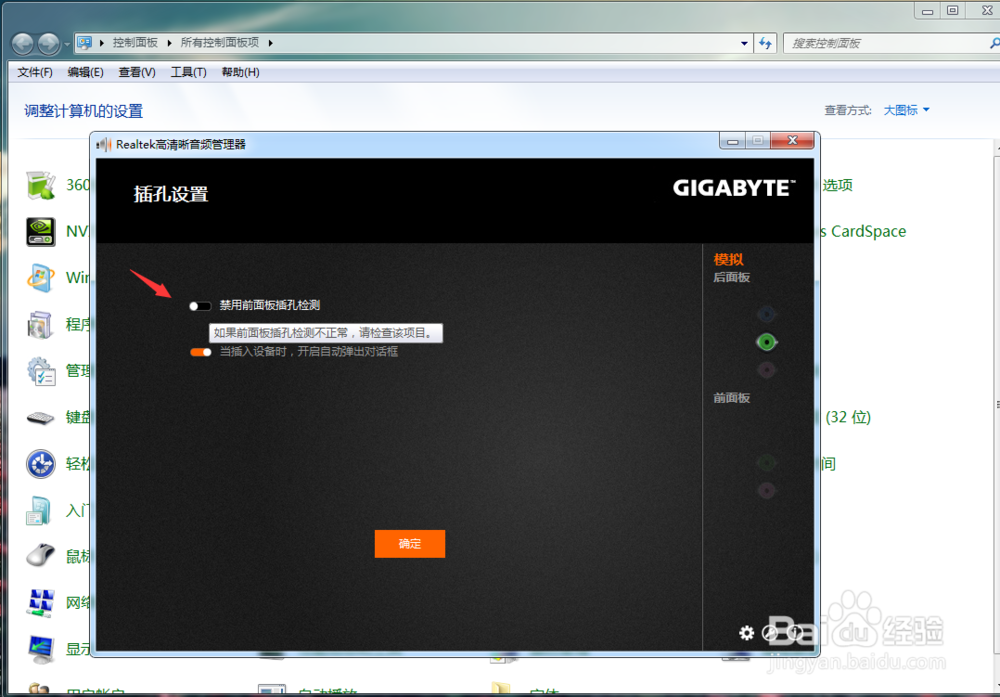The width and height of the screenshot is (1000, 697).
Task: Click the front panel headphone jack icon
Action: tap(766, 461)
